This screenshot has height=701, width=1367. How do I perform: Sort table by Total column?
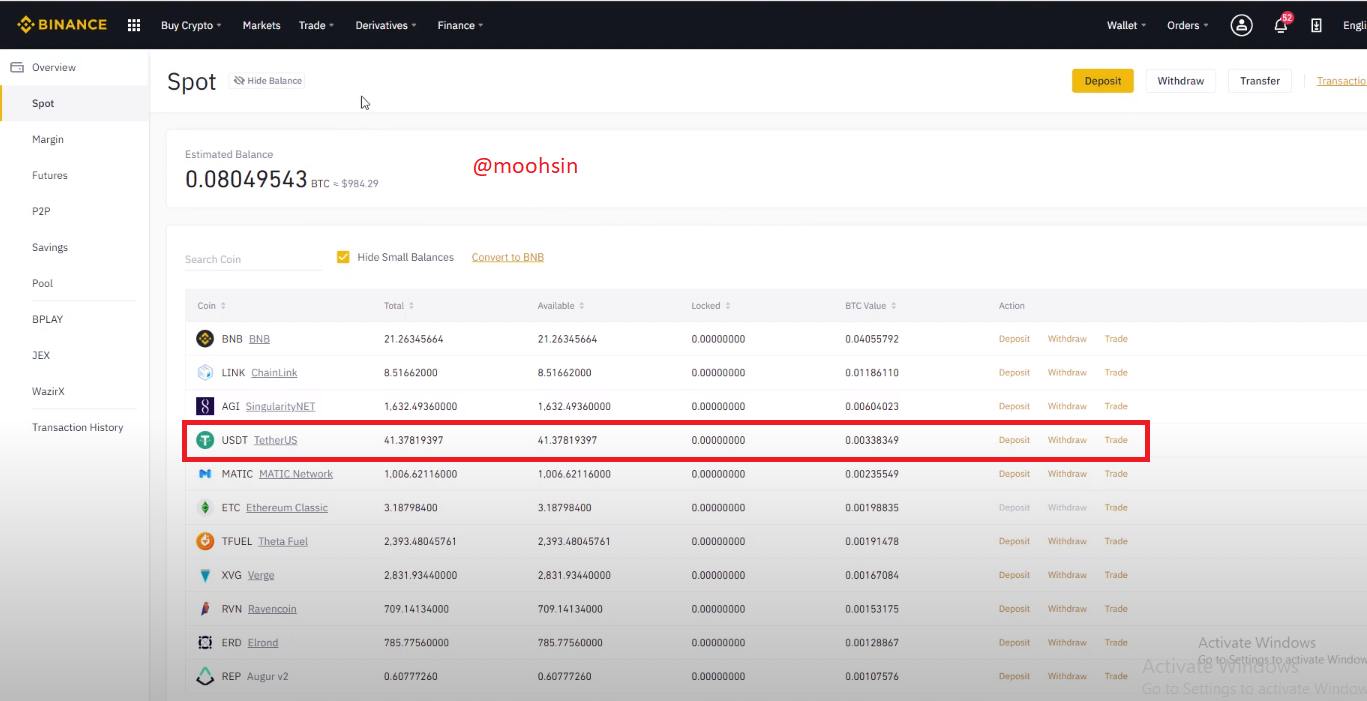point(399,306)
